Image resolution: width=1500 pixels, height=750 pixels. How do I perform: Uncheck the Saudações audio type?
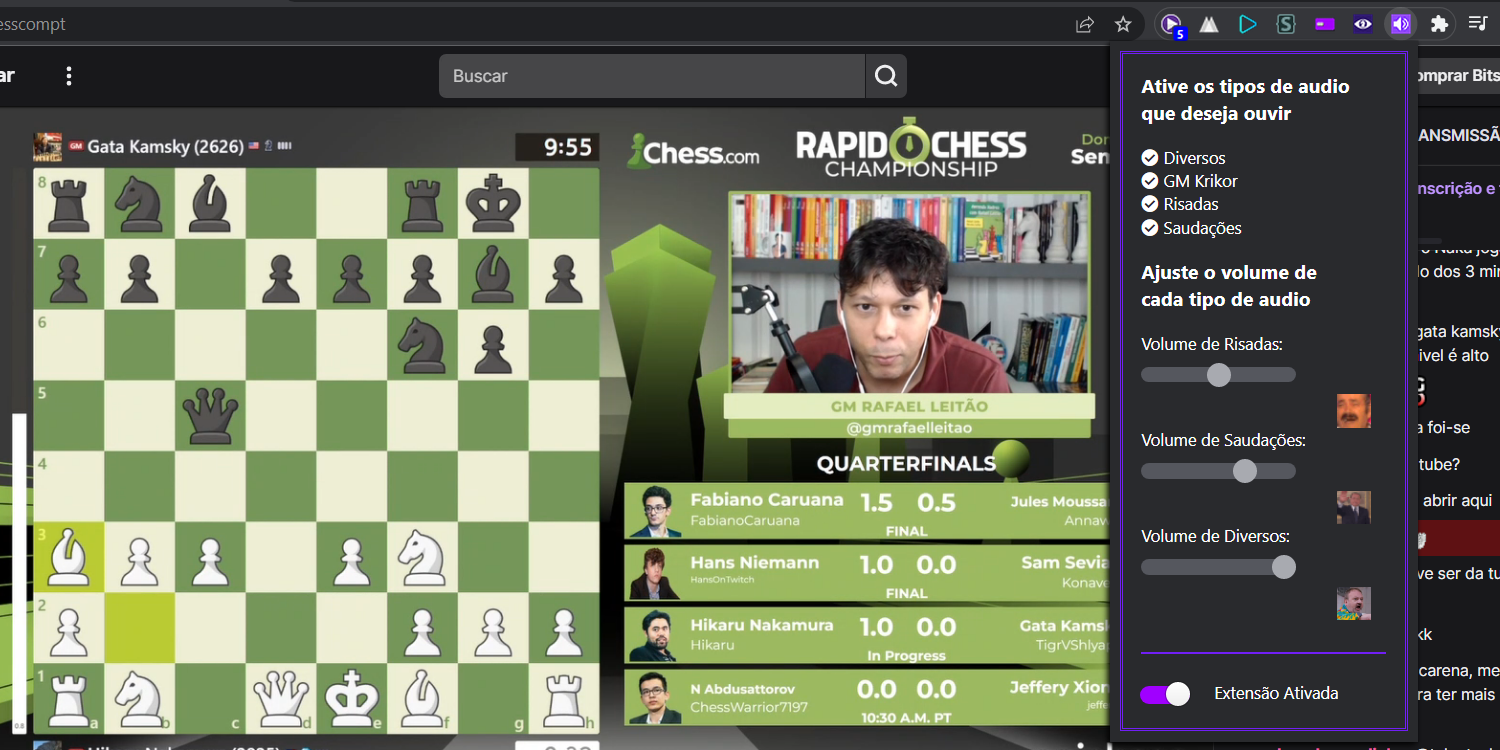(1150, 228)
